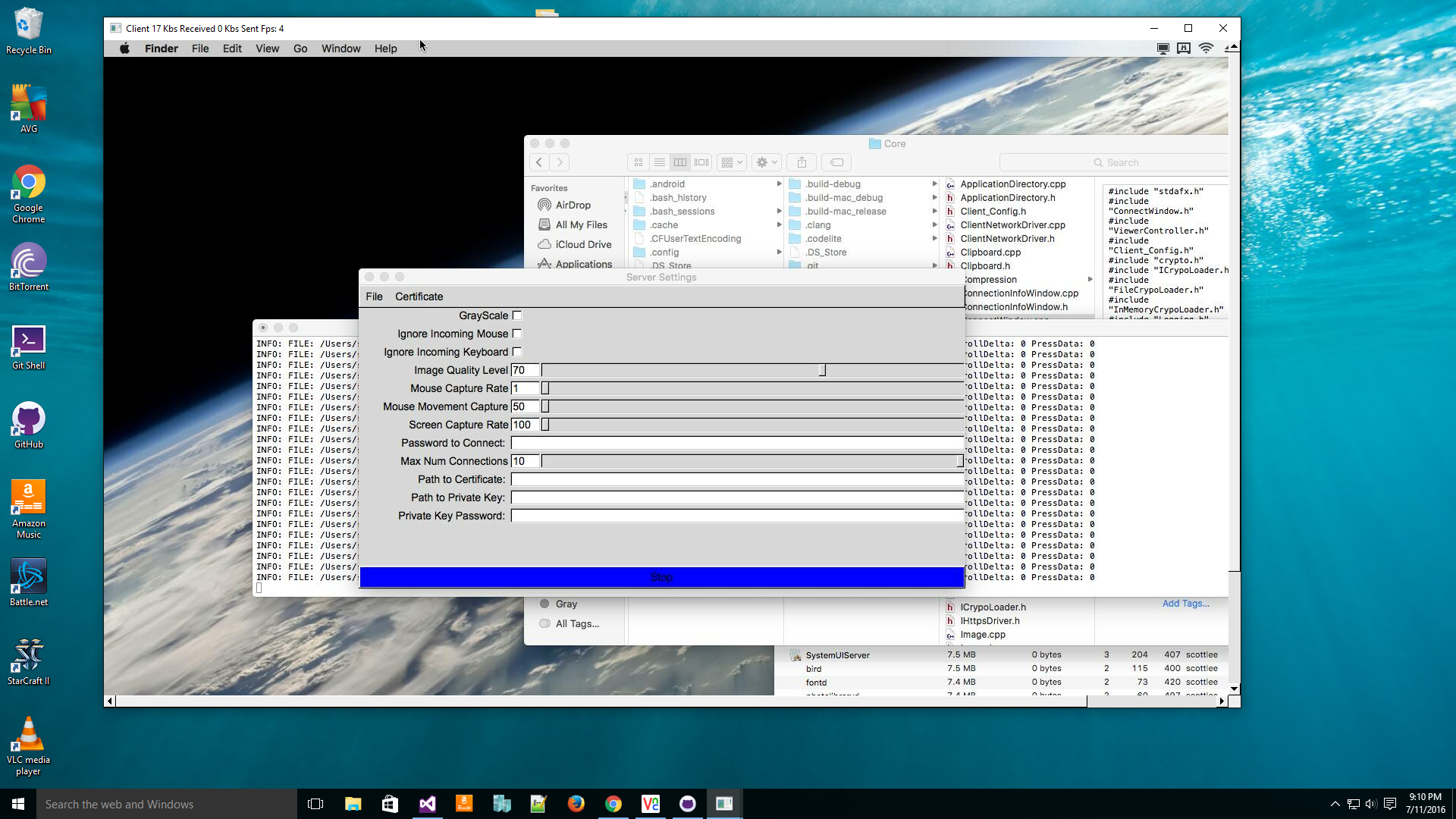Image resolution: width=1456 pixels, height=819 pixels.
Task: Click the Finder back navigation arrow
Action: [539, 162]
